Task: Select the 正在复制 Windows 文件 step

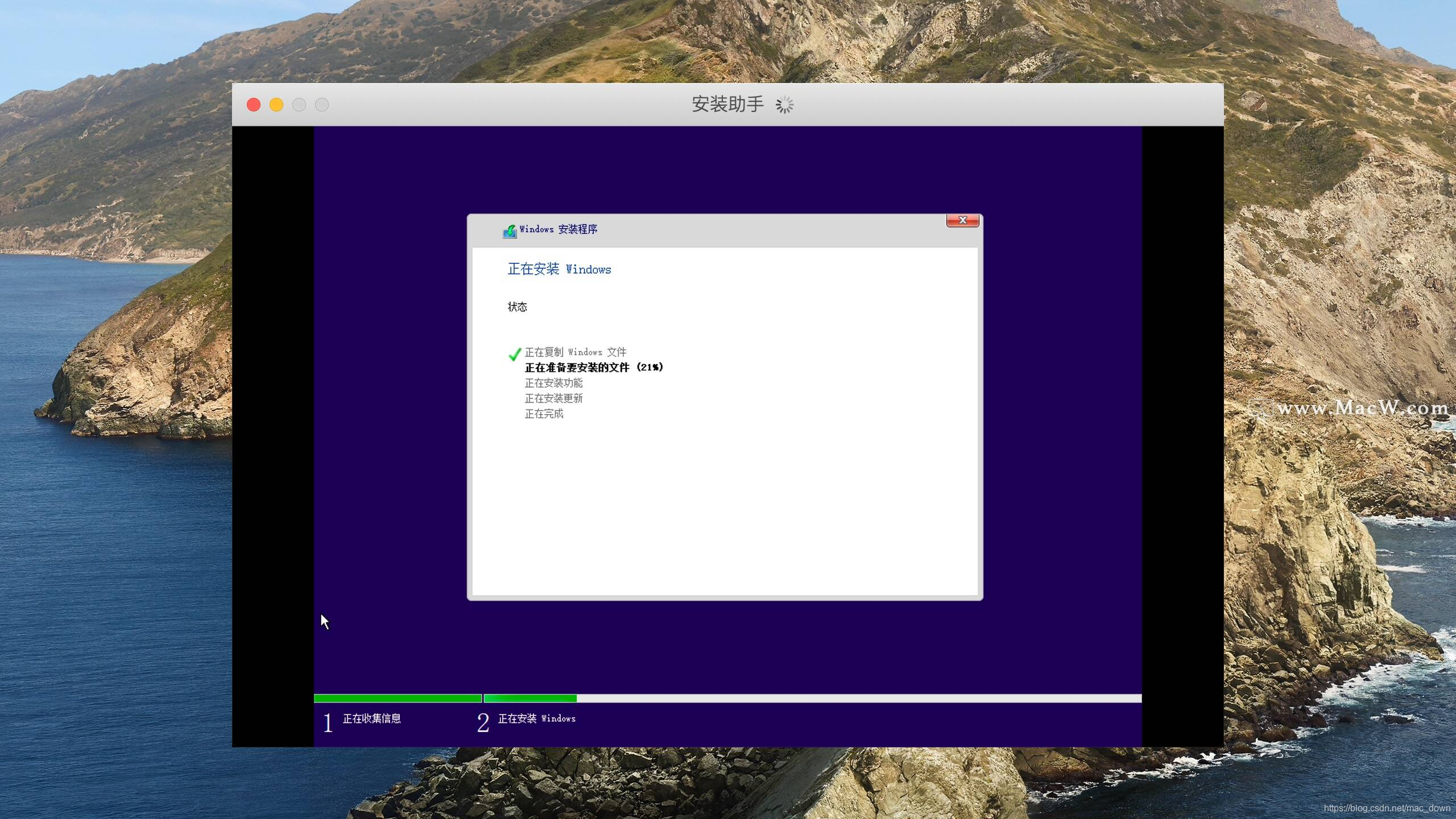Action: (x=575, y=352)
